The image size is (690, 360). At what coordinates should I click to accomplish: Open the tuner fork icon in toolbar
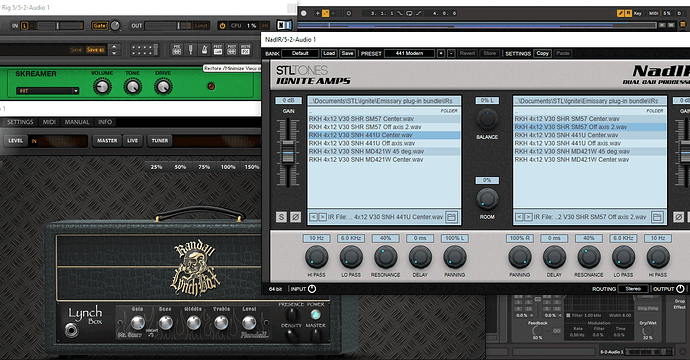point(191,50)
